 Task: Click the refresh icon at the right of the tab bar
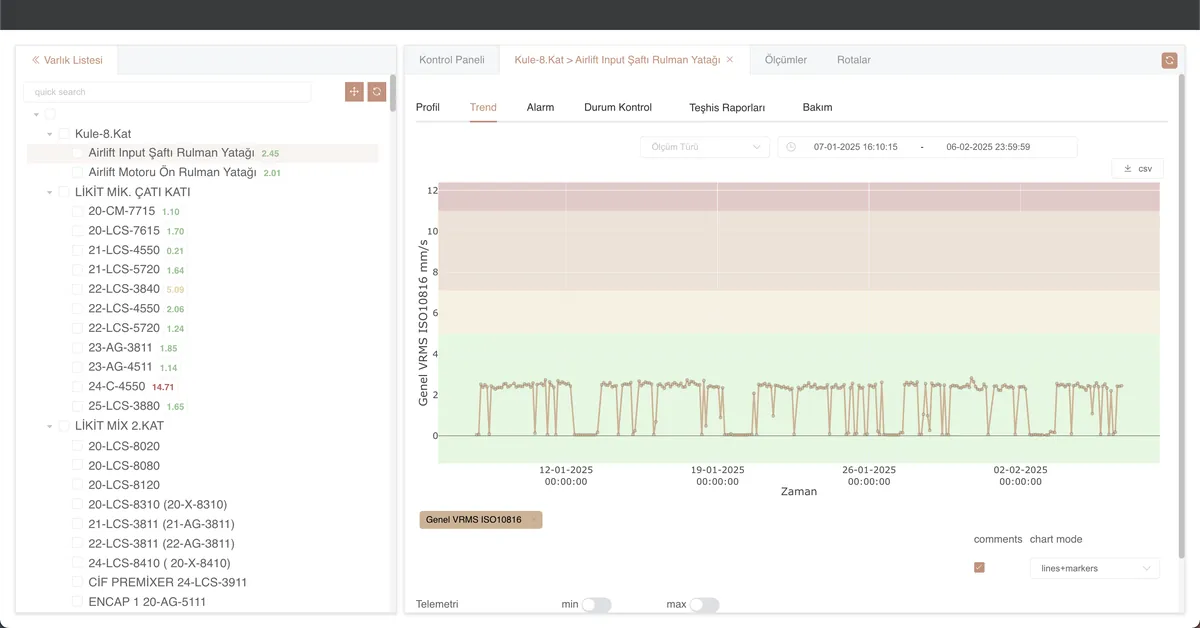point(1170,60)
